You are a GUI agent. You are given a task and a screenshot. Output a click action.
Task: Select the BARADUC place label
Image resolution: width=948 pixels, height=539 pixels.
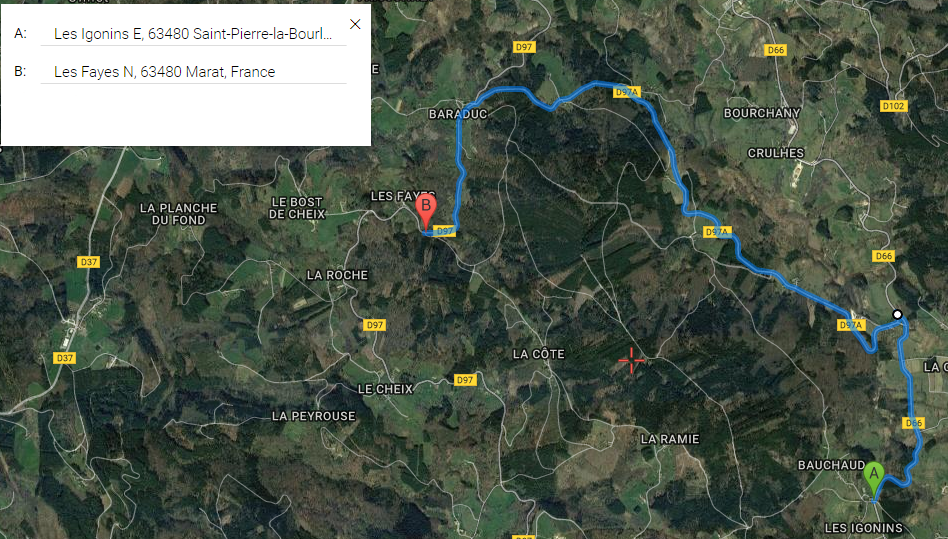458,114
